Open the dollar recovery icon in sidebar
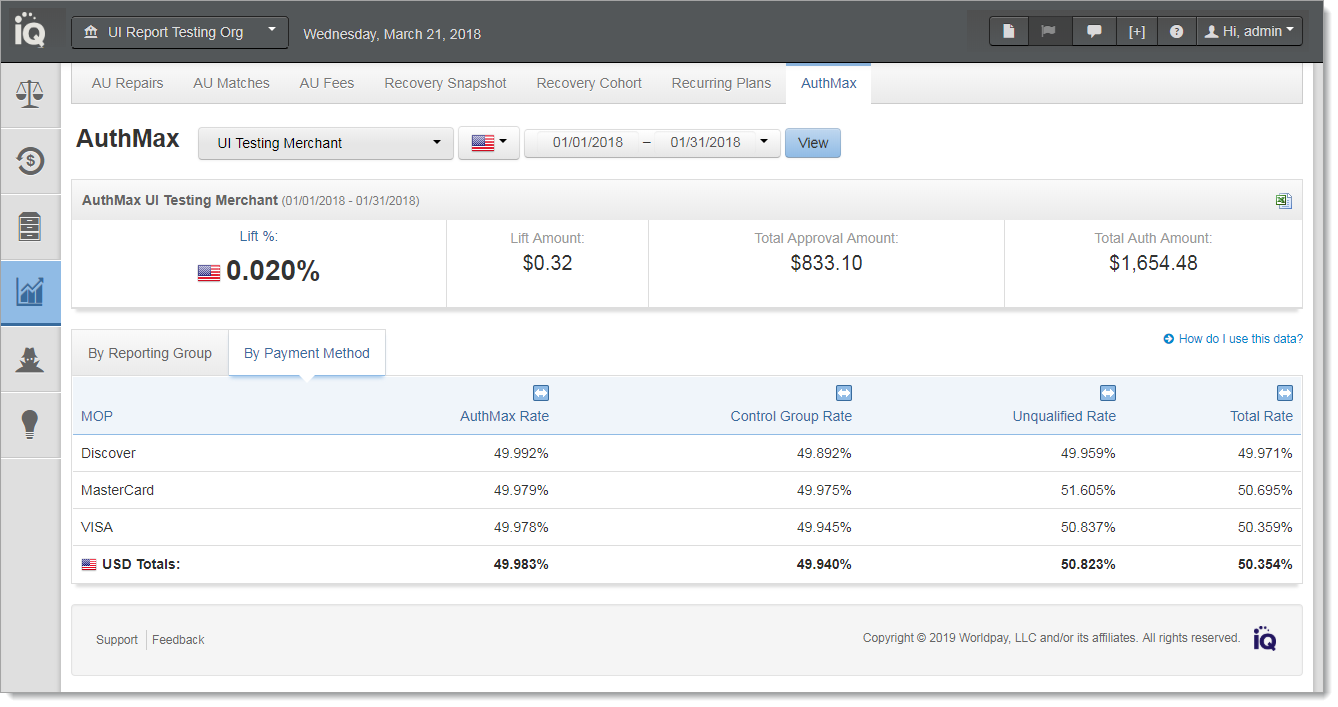1338x707 pixels. point(30,160)
